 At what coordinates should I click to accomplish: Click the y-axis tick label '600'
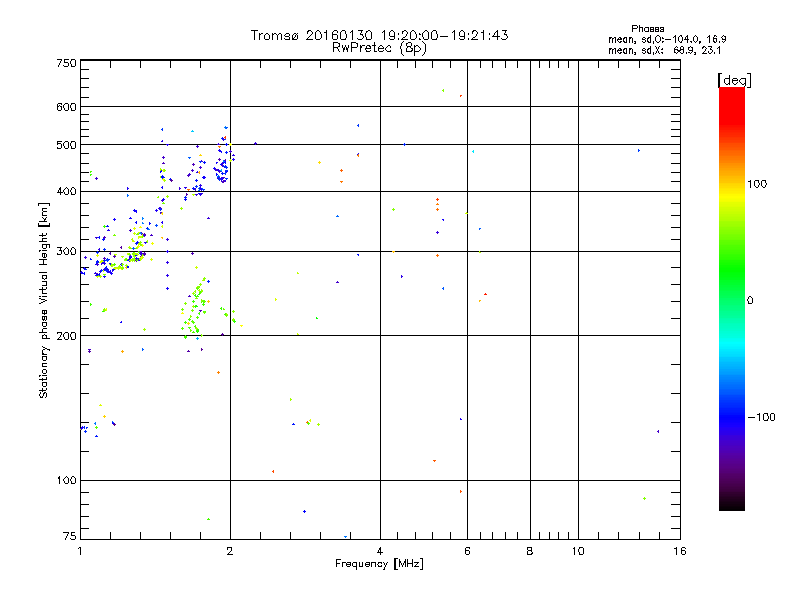point(66,107)
